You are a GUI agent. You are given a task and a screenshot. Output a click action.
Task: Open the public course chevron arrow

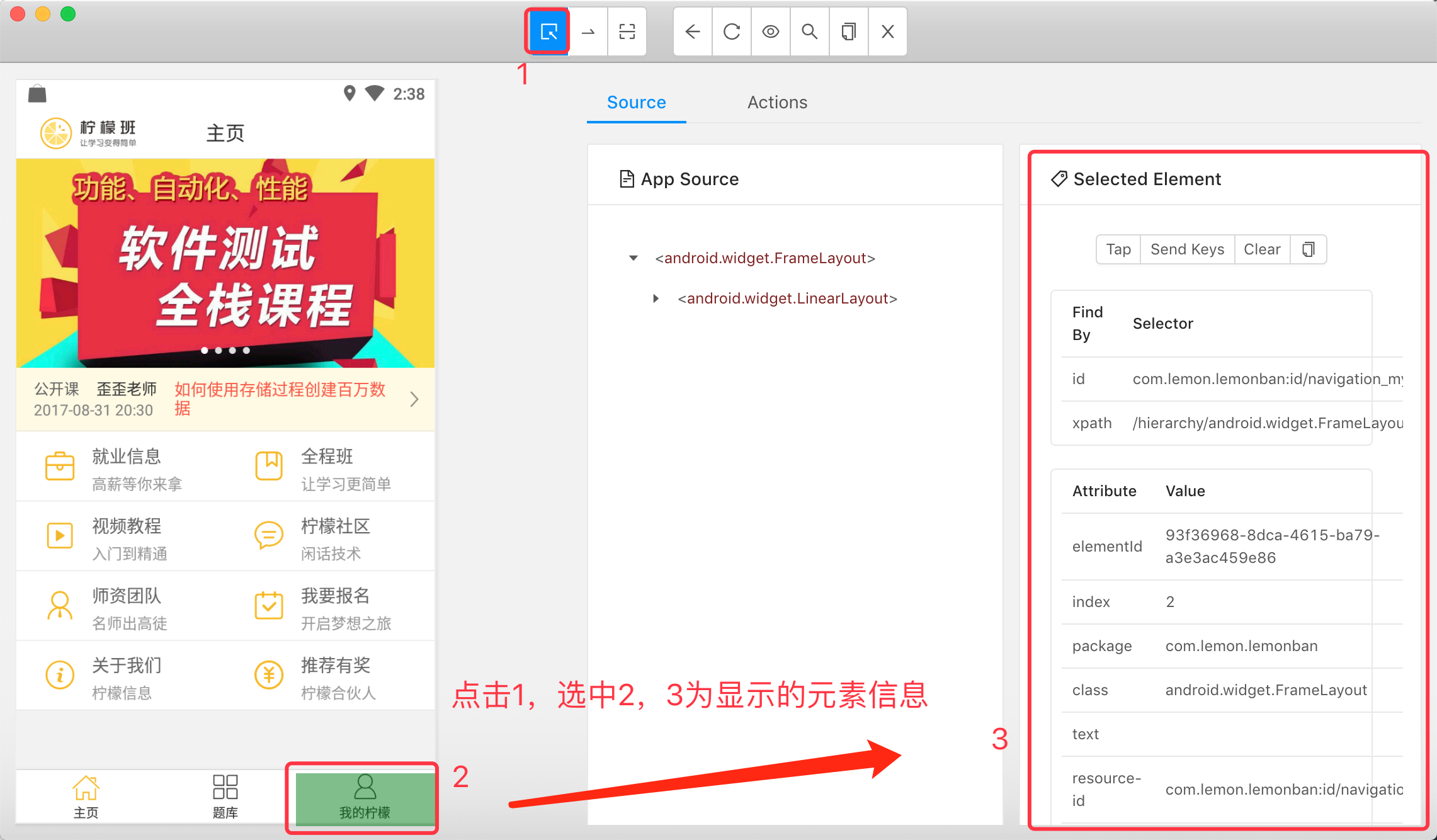tap(414, 399)
